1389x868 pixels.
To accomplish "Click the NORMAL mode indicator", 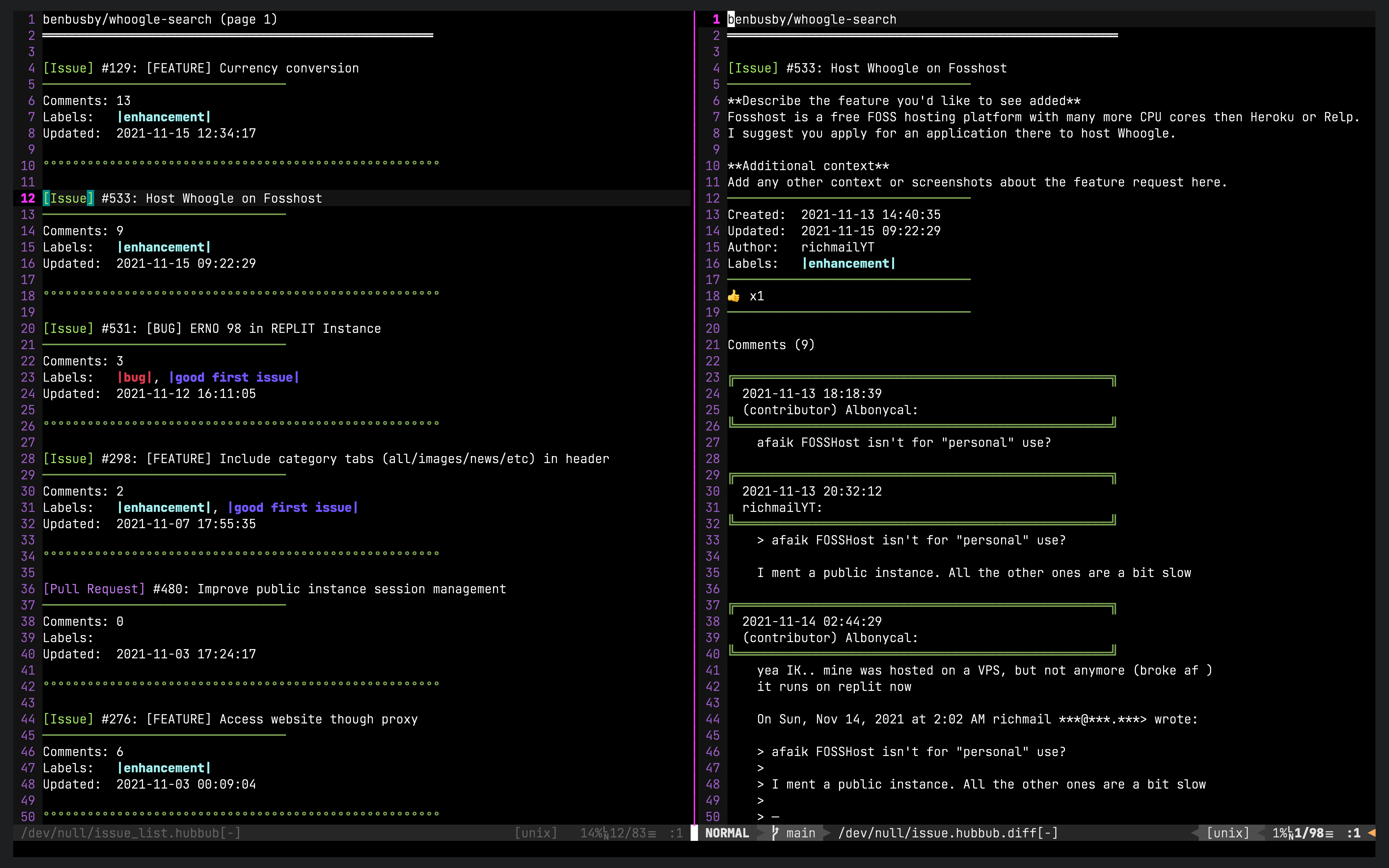I will click(727, 833).
